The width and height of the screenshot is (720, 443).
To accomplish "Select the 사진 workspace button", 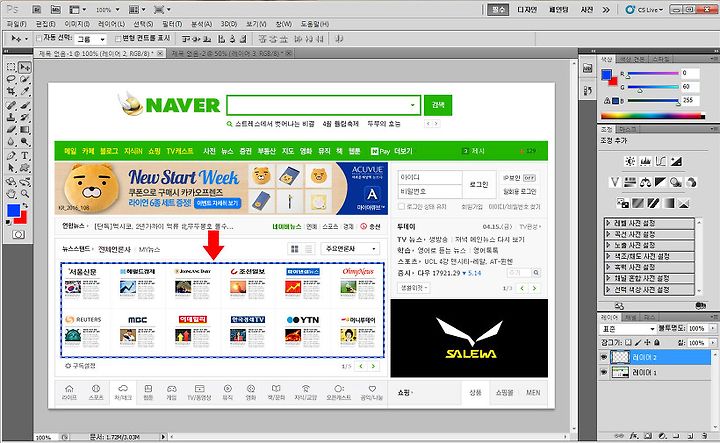I will pyautogui.click(x=587, y=10).
